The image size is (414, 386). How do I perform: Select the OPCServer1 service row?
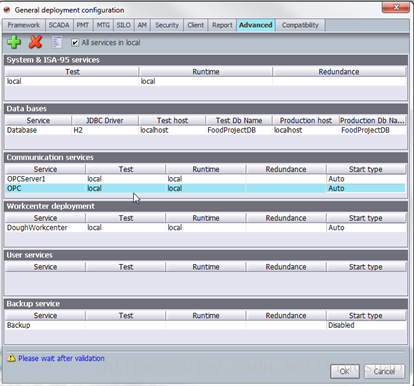coord(206,179)
